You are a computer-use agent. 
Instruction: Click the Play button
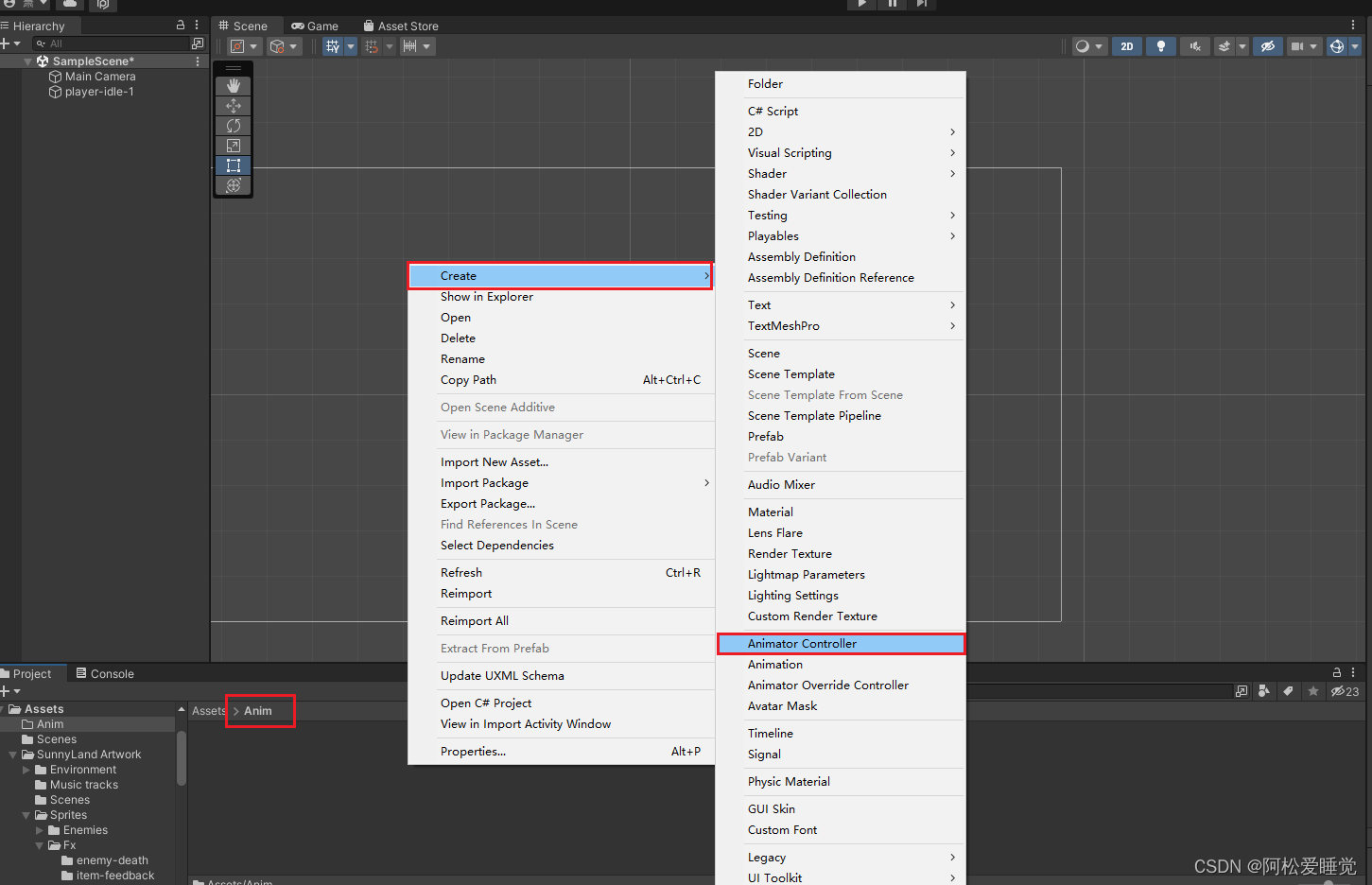[861, 4]
